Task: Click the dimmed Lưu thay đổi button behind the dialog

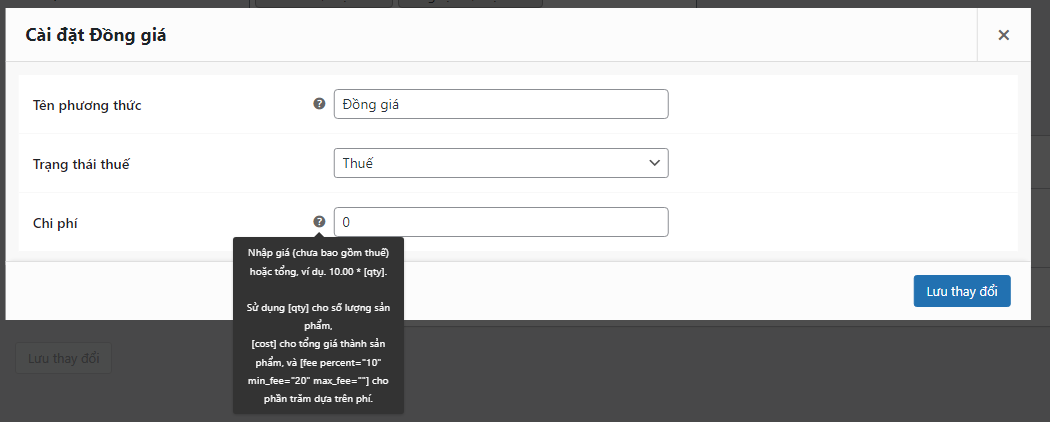Action: point(63,358)
